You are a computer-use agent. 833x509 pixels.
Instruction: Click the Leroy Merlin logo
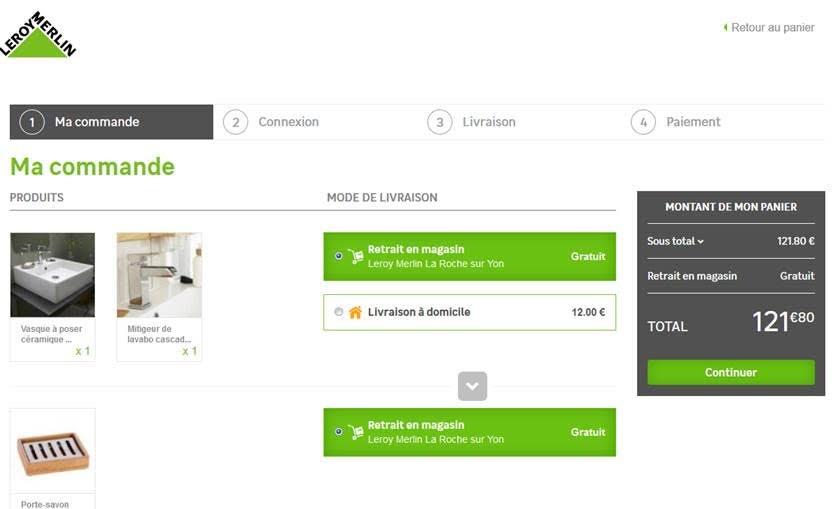click(38, 34)
